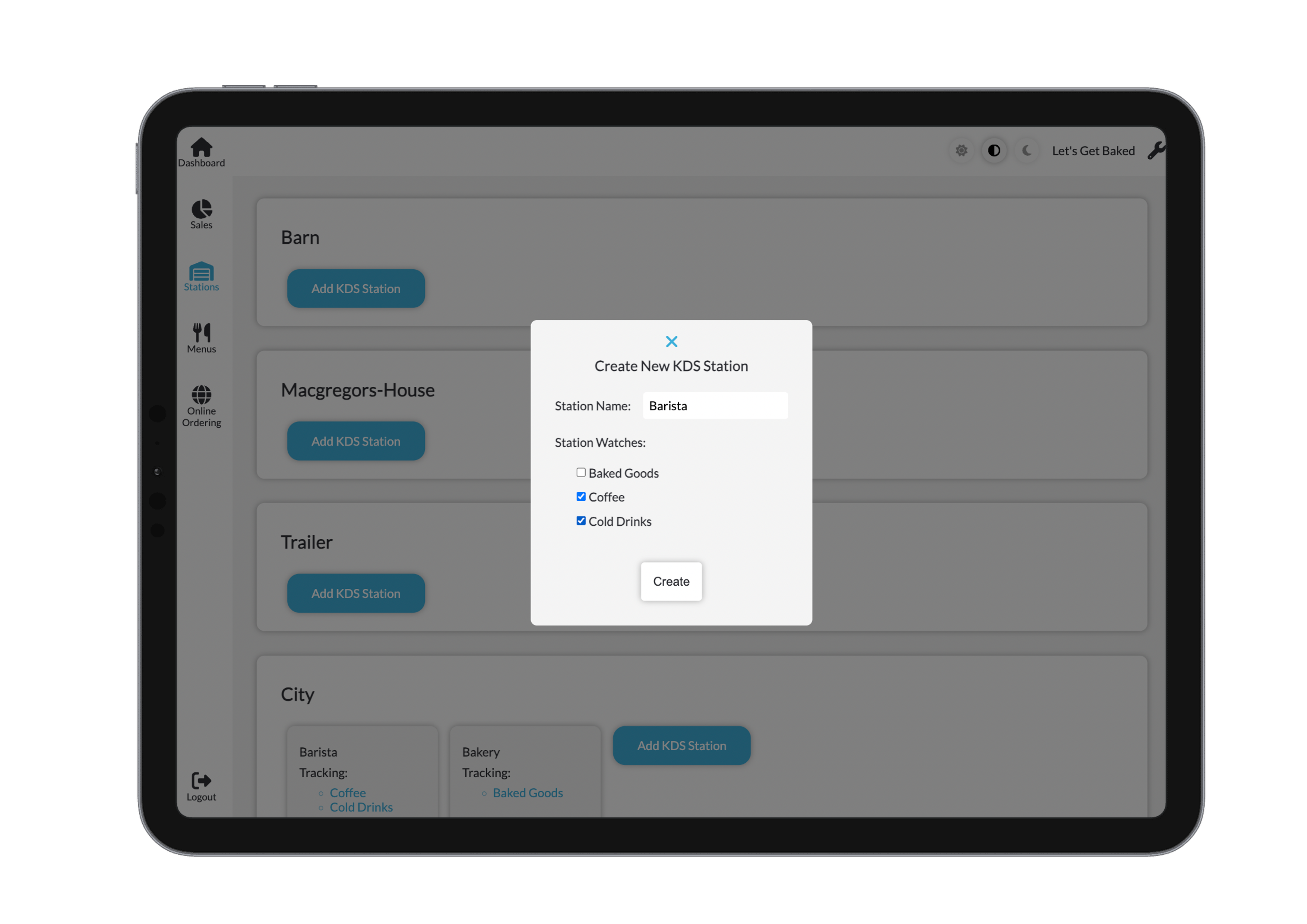Check the Baked Goods option
This screenshot has width=1307, height=924.
[581, 472]
